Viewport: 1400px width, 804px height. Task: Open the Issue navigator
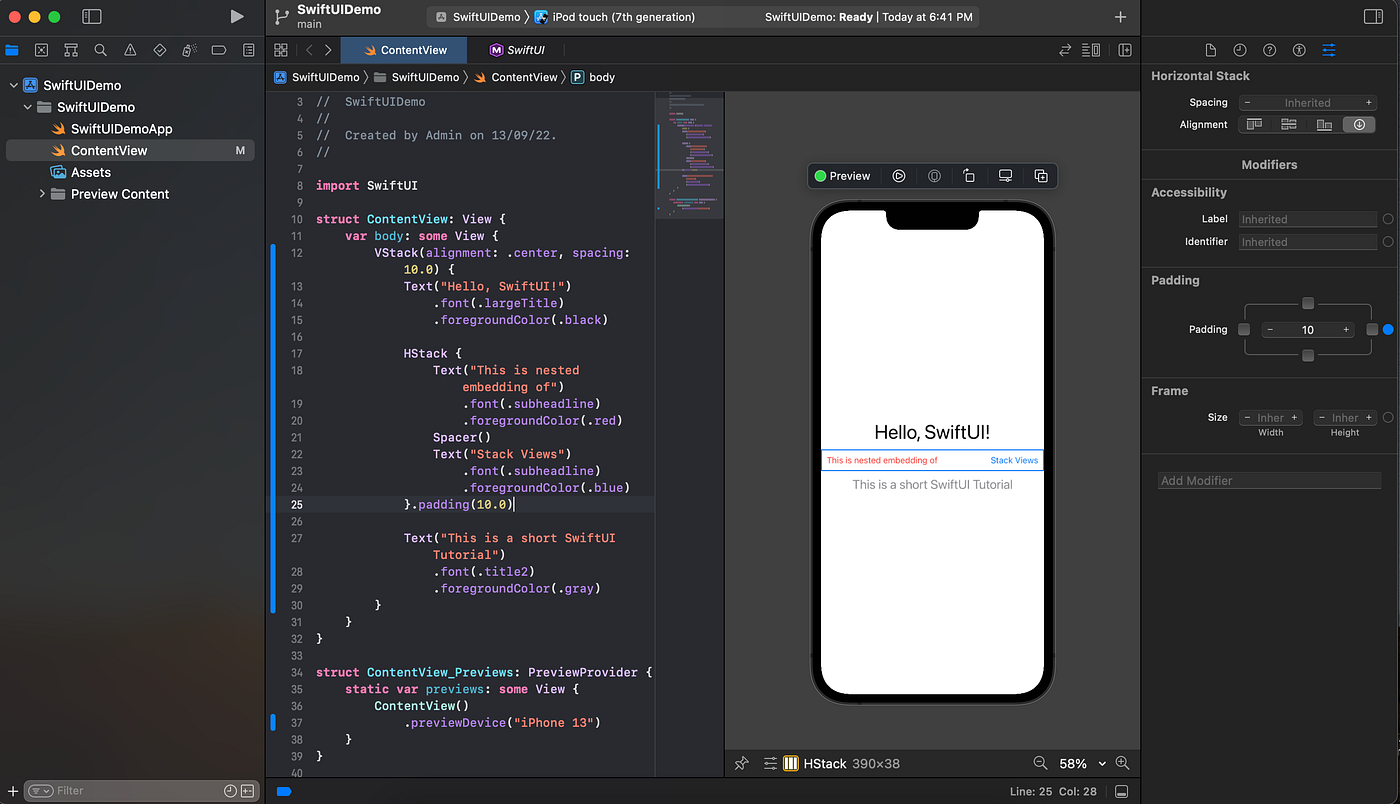[131, 49]
